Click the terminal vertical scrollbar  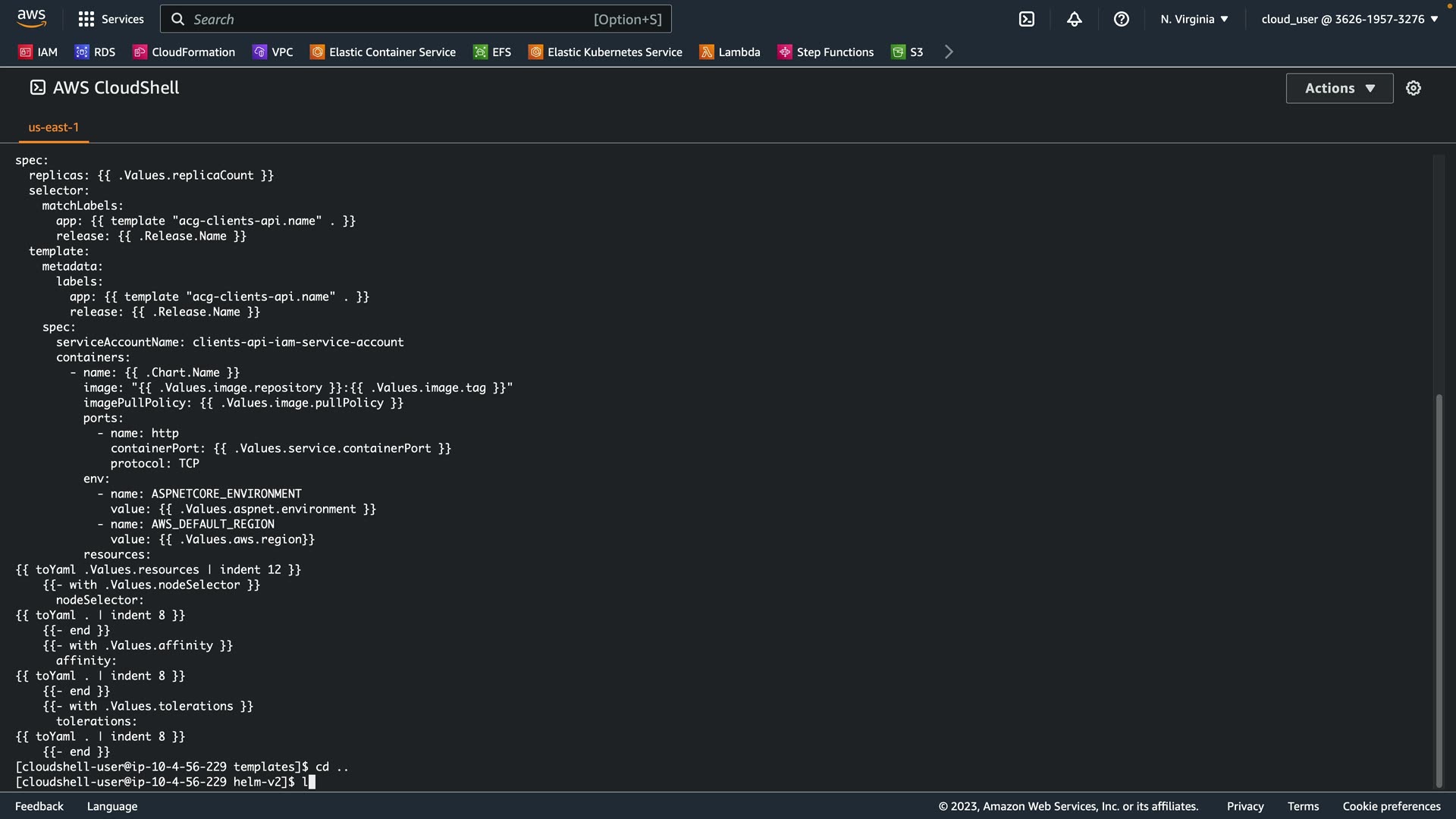1439,591
